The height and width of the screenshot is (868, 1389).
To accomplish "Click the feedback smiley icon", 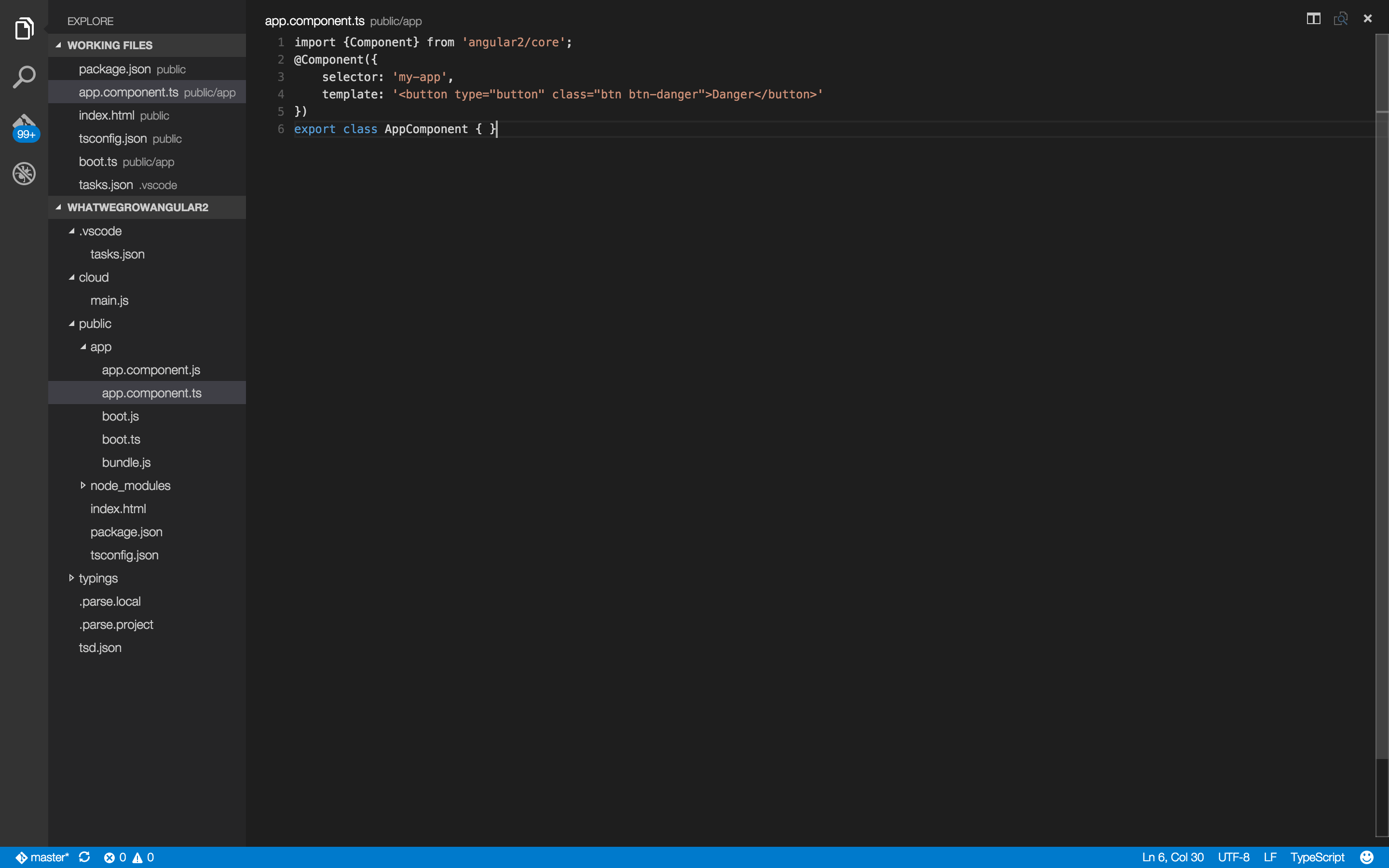I will [x=1367, y=857].
